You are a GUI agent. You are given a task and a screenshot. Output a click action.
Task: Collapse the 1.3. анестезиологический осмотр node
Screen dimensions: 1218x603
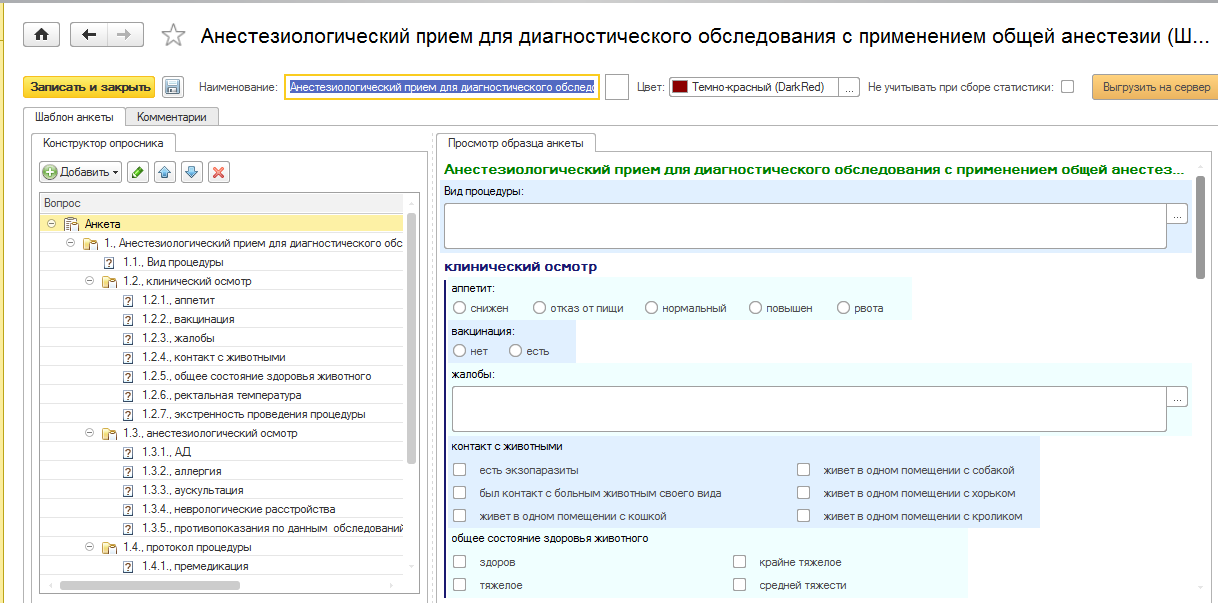tap(89, 434)
